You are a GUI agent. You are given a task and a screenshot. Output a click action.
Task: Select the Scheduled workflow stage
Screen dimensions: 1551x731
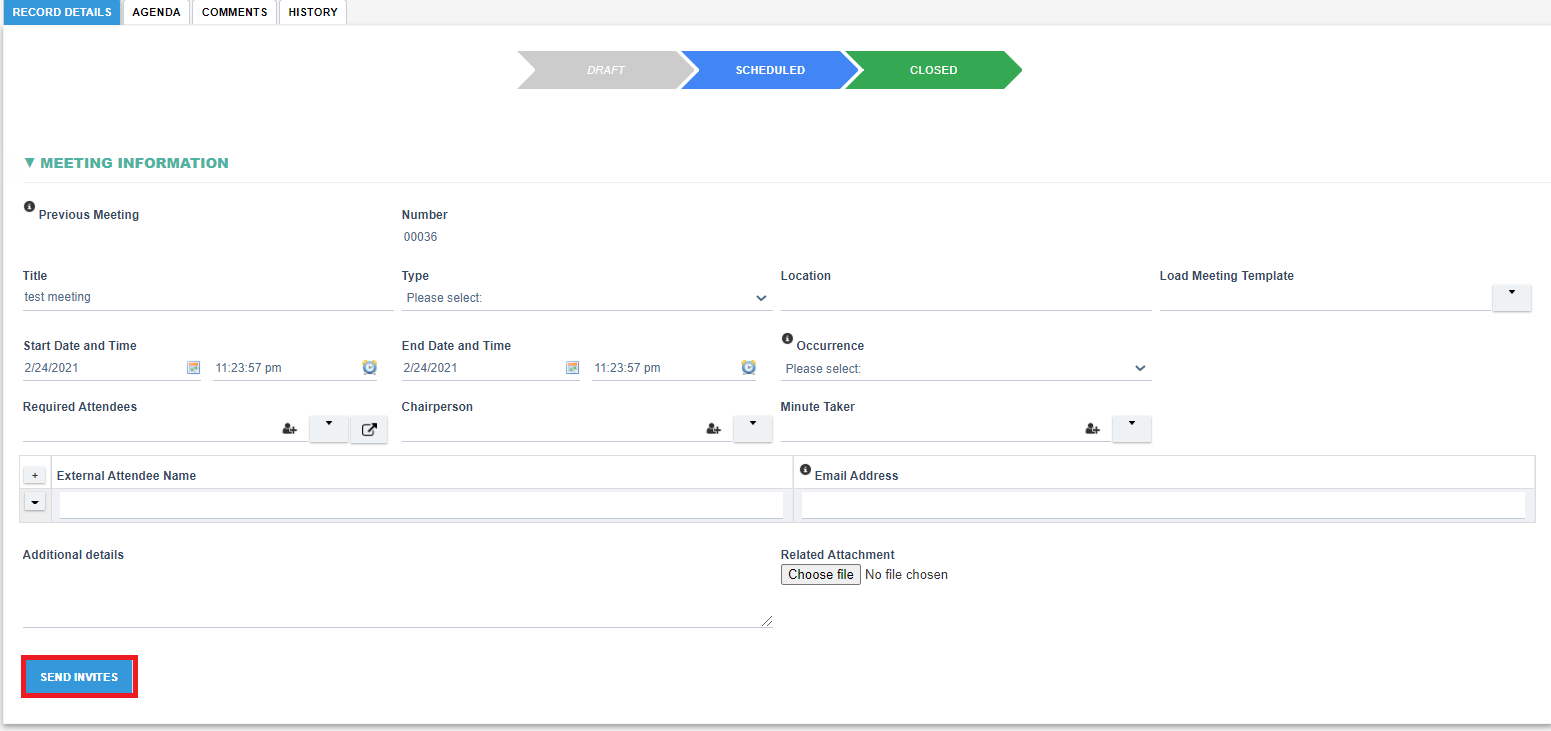click(770, 71)
